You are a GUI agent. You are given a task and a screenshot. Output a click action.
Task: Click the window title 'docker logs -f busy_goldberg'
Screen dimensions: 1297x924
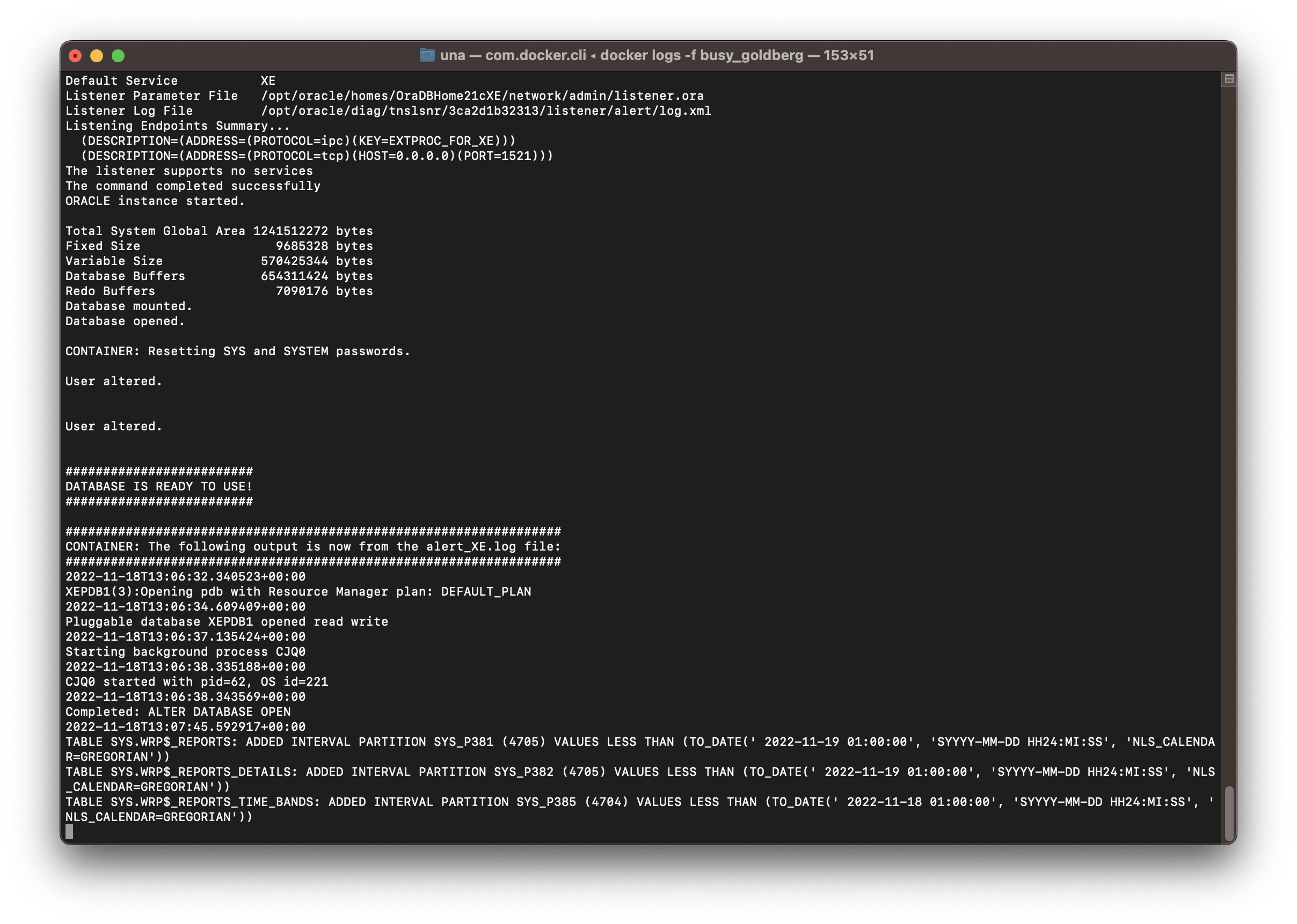(701, 55)
